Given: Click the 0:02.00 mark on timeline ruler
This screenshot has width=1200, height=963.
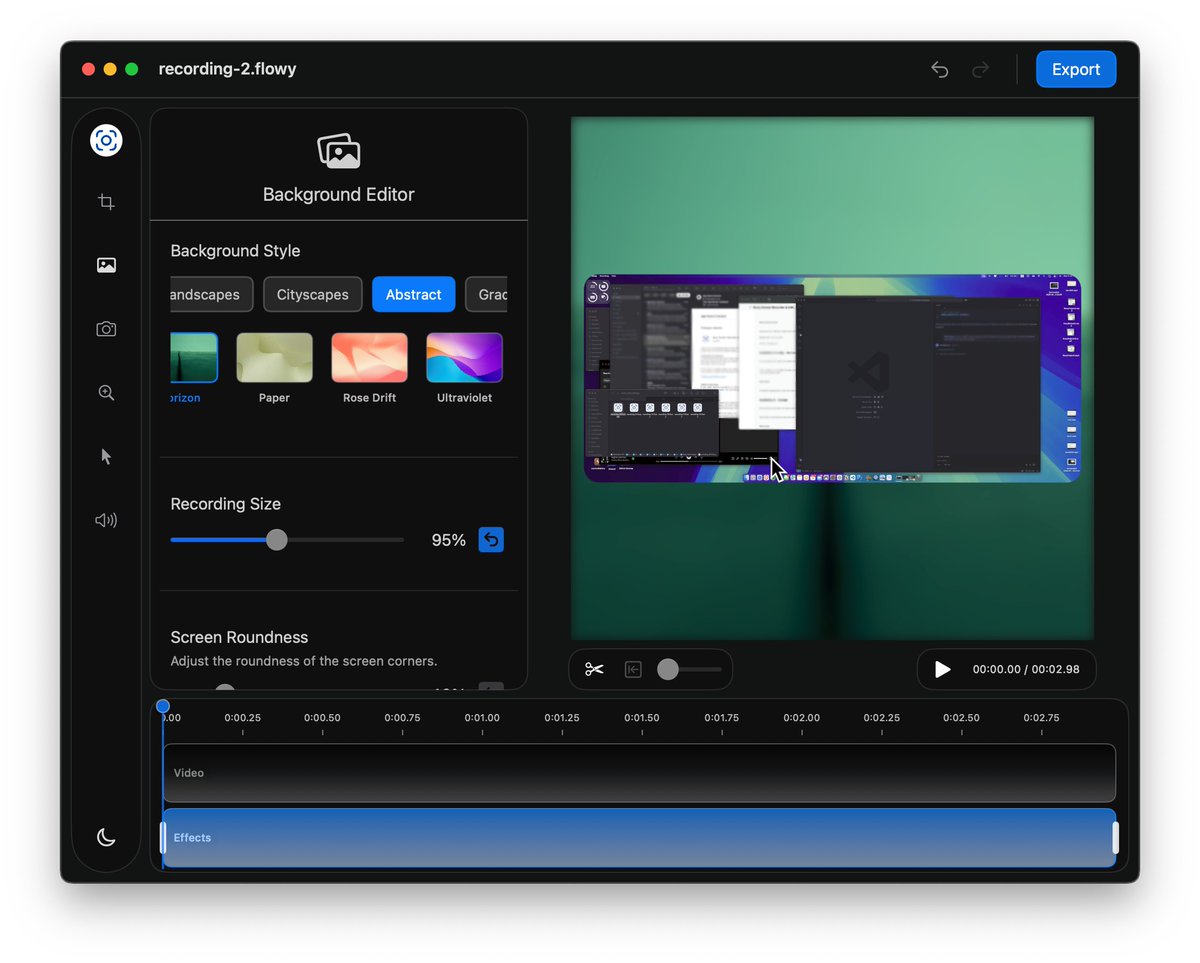Looking at the screenshot, I should (x=802, y=718).
